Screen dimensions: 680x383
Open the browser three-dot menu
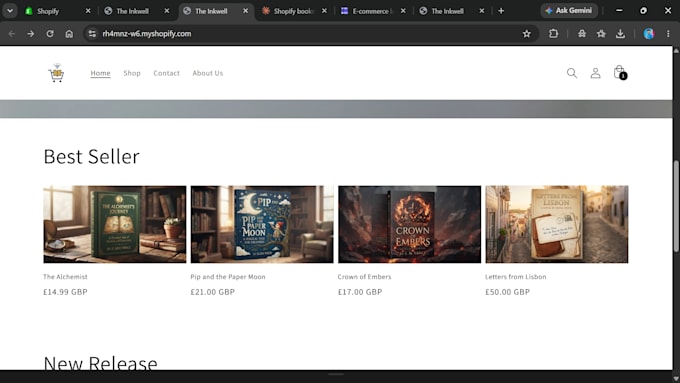(x=668, y=33)
